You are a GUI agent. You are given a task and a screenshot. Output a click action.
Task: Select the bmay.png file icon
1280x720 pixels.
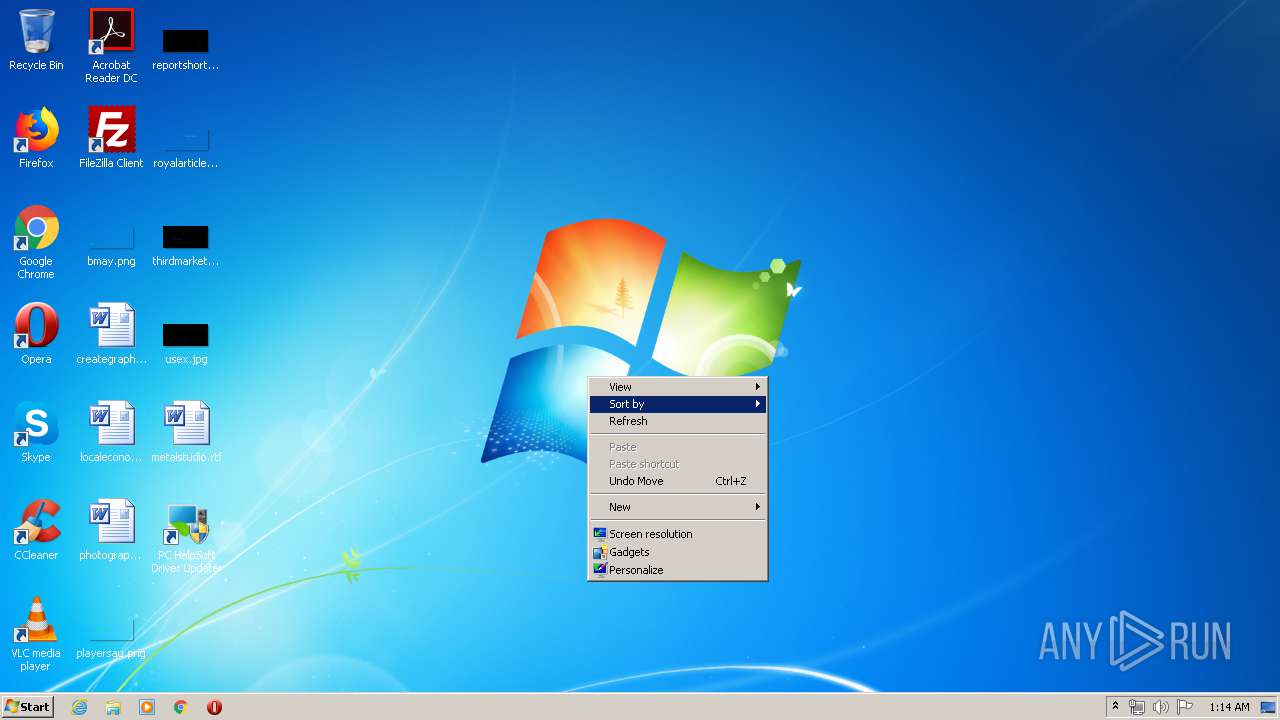(111, 246)
